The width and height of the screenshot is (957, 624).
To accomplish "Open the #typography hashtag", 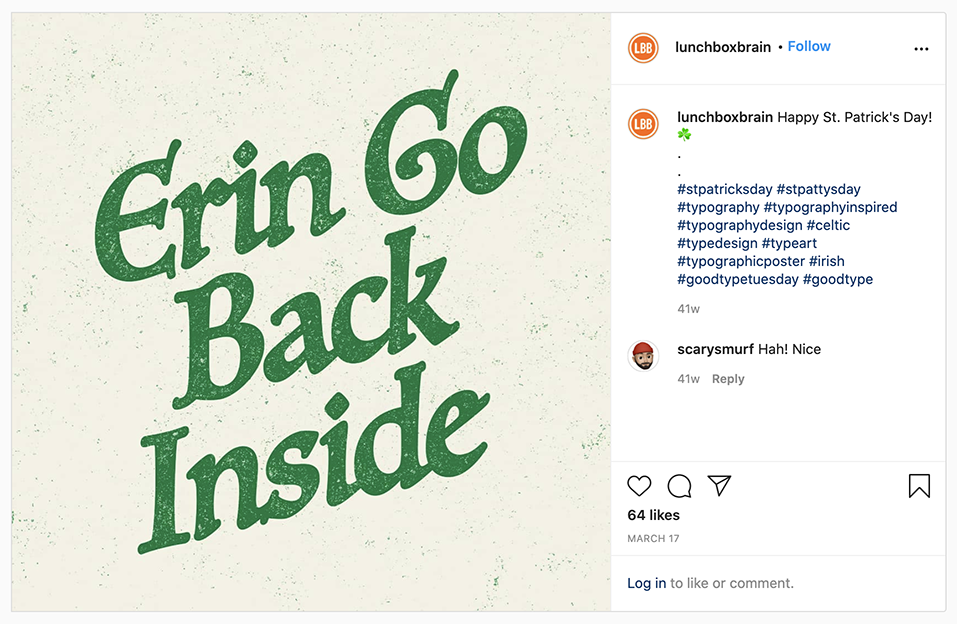I will point(709,207).
